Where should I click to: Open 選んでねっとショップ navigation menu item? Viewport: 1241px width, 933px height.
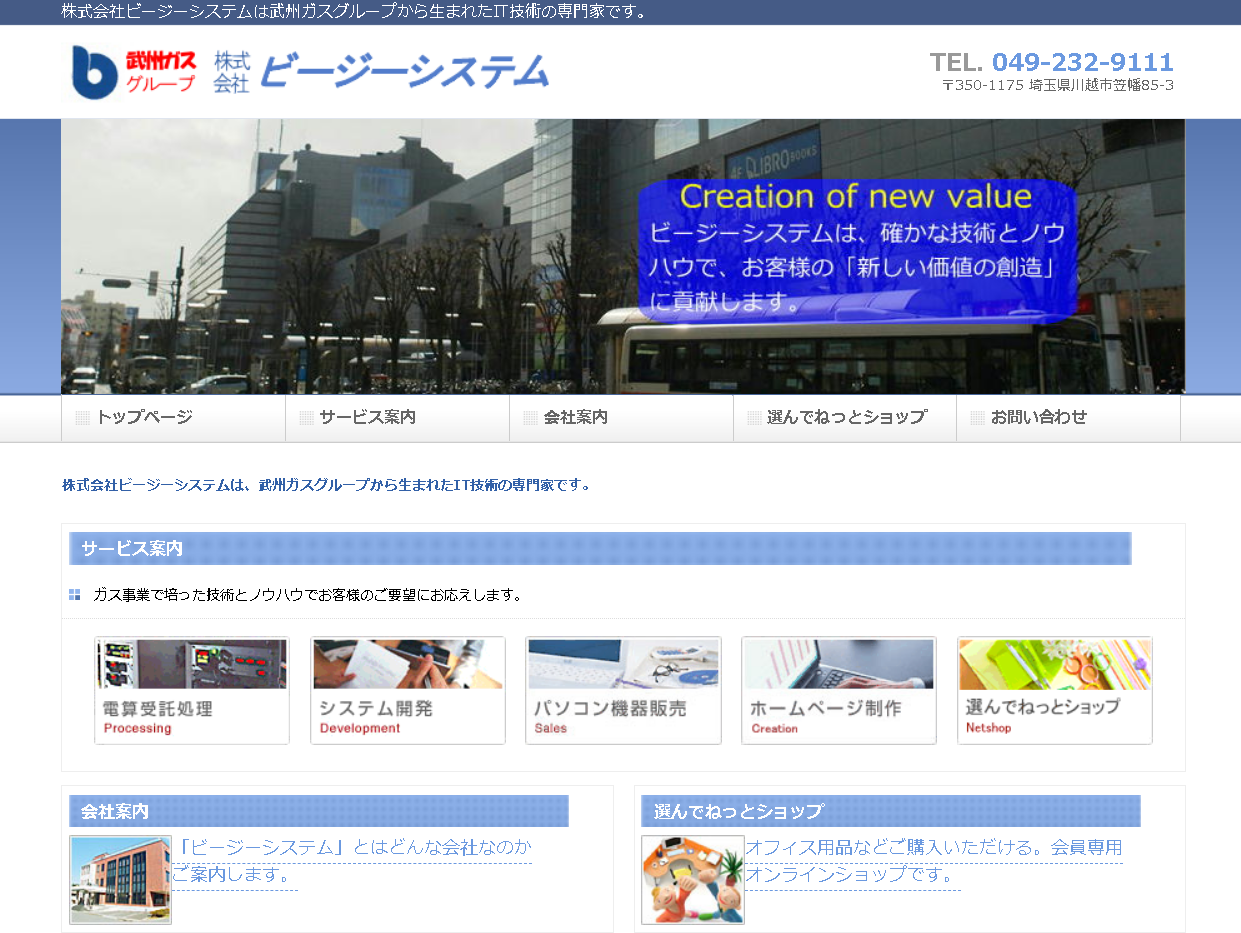coord(846,418)
